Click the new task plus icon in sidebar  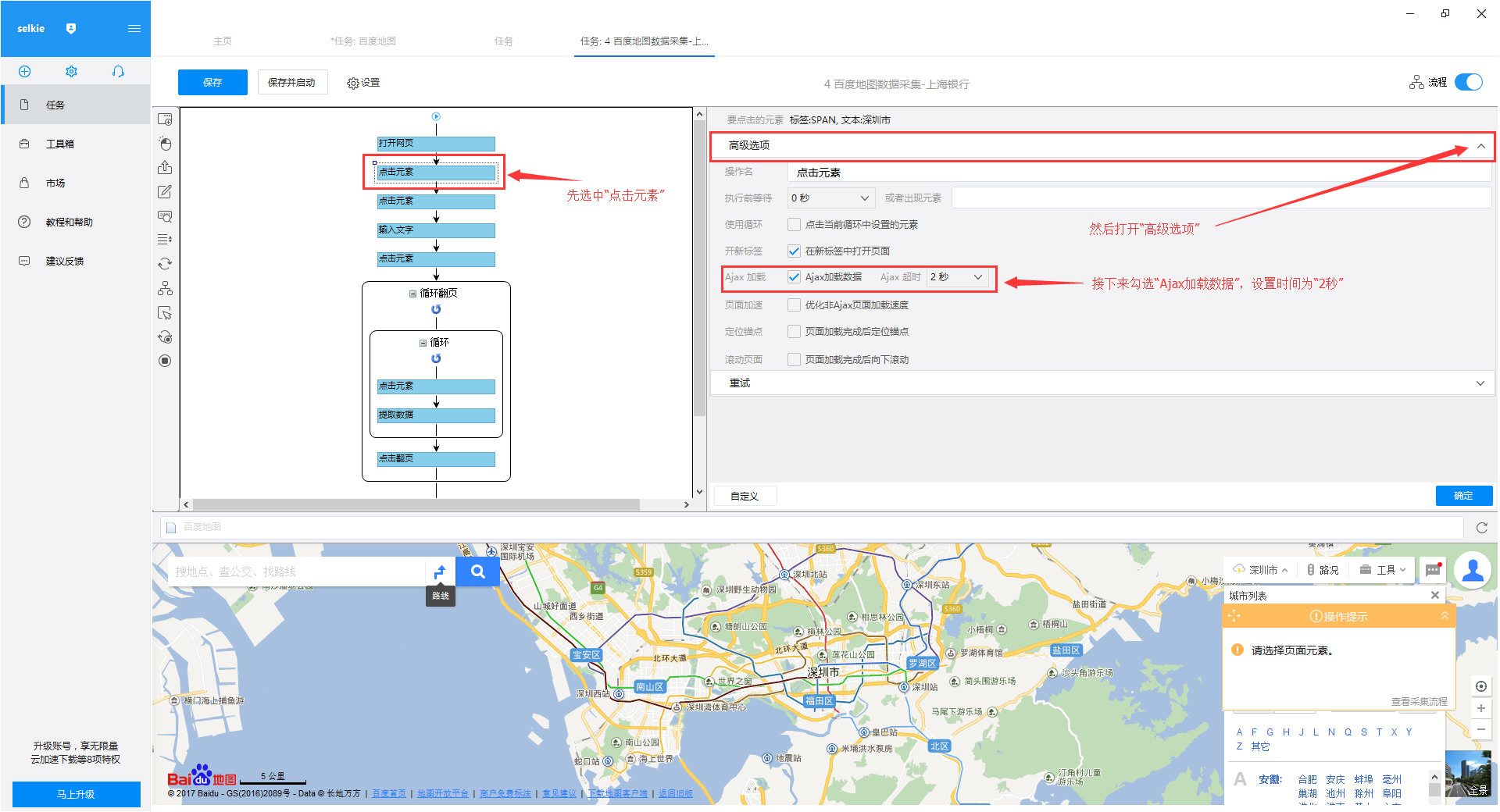pyautogui.click(x=24, y=71)
